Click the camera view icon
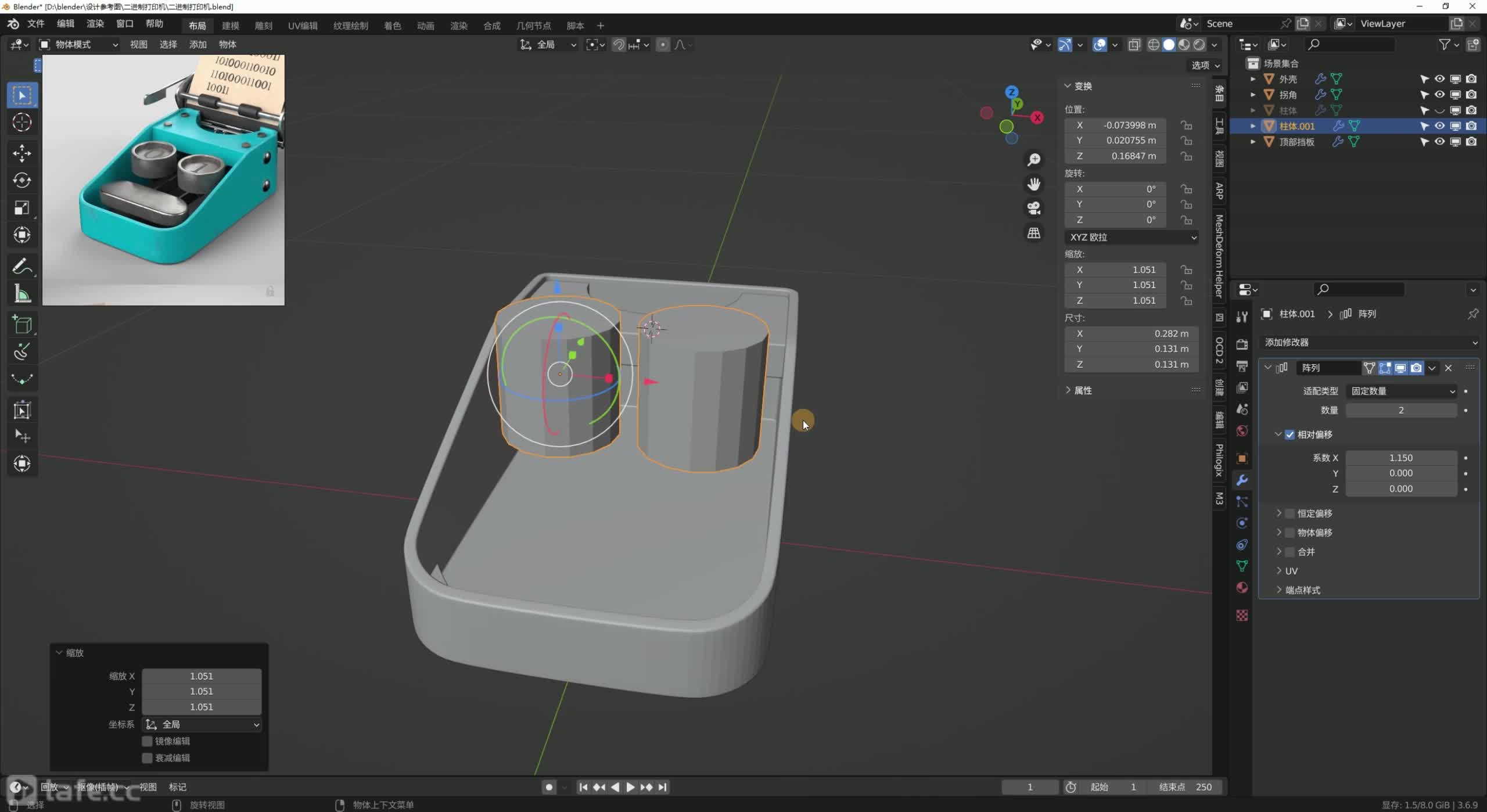 pyautogui.click(x=1034, y=209)
